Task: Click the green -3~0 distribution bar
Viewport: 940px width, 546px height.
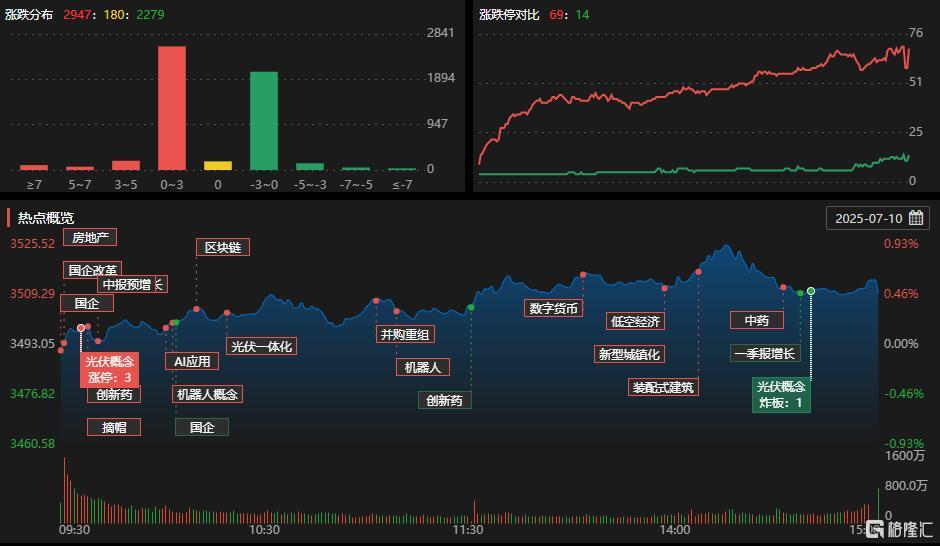Action: tap(264, 121)
